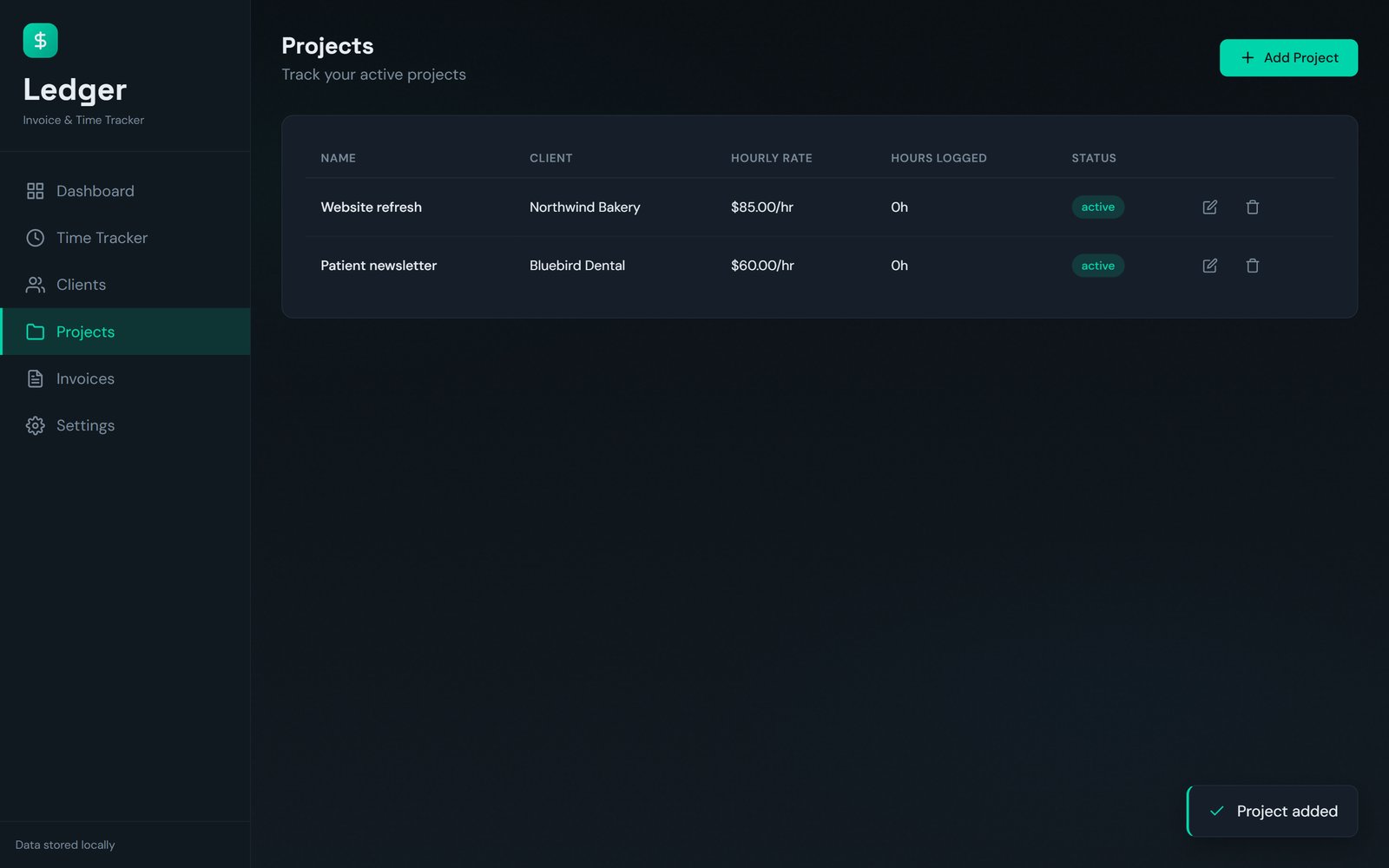Click the $60.00/hr rate value
Image resolution: width=1389 pixels, height=868 pixels.
point(762,266)
